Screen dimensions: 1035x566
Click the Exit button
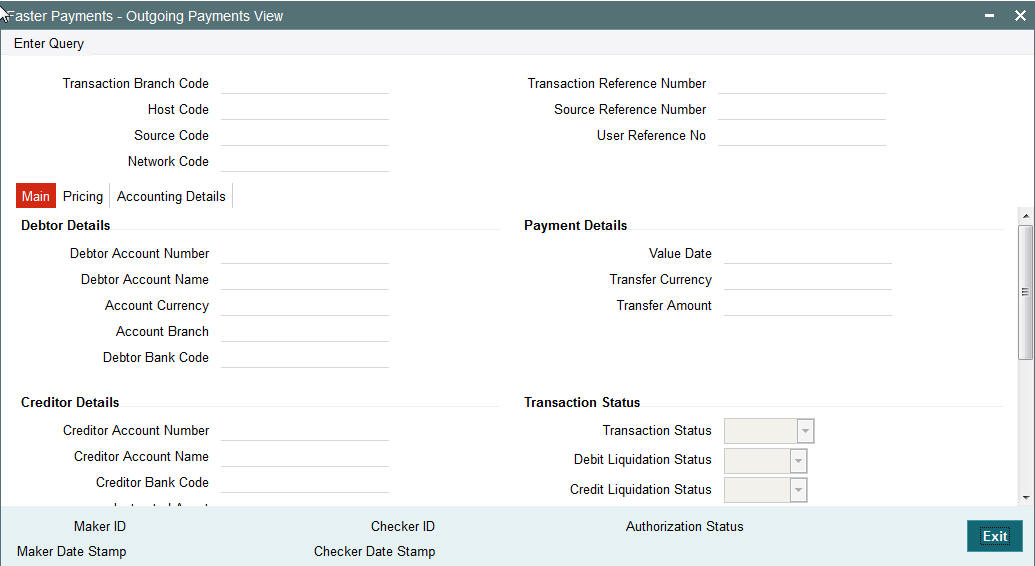click(x=995, y=536)
